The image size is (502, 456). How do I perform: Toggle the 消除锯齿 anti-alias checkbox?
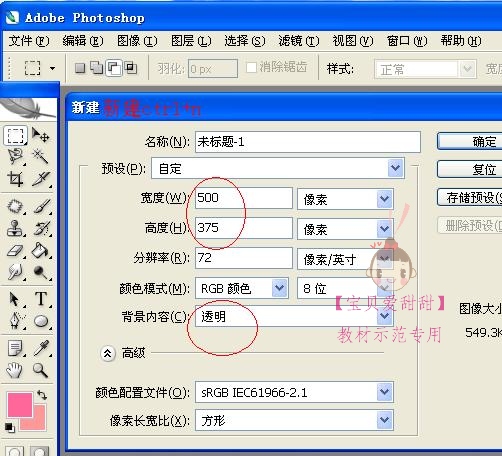click(251, 68)
